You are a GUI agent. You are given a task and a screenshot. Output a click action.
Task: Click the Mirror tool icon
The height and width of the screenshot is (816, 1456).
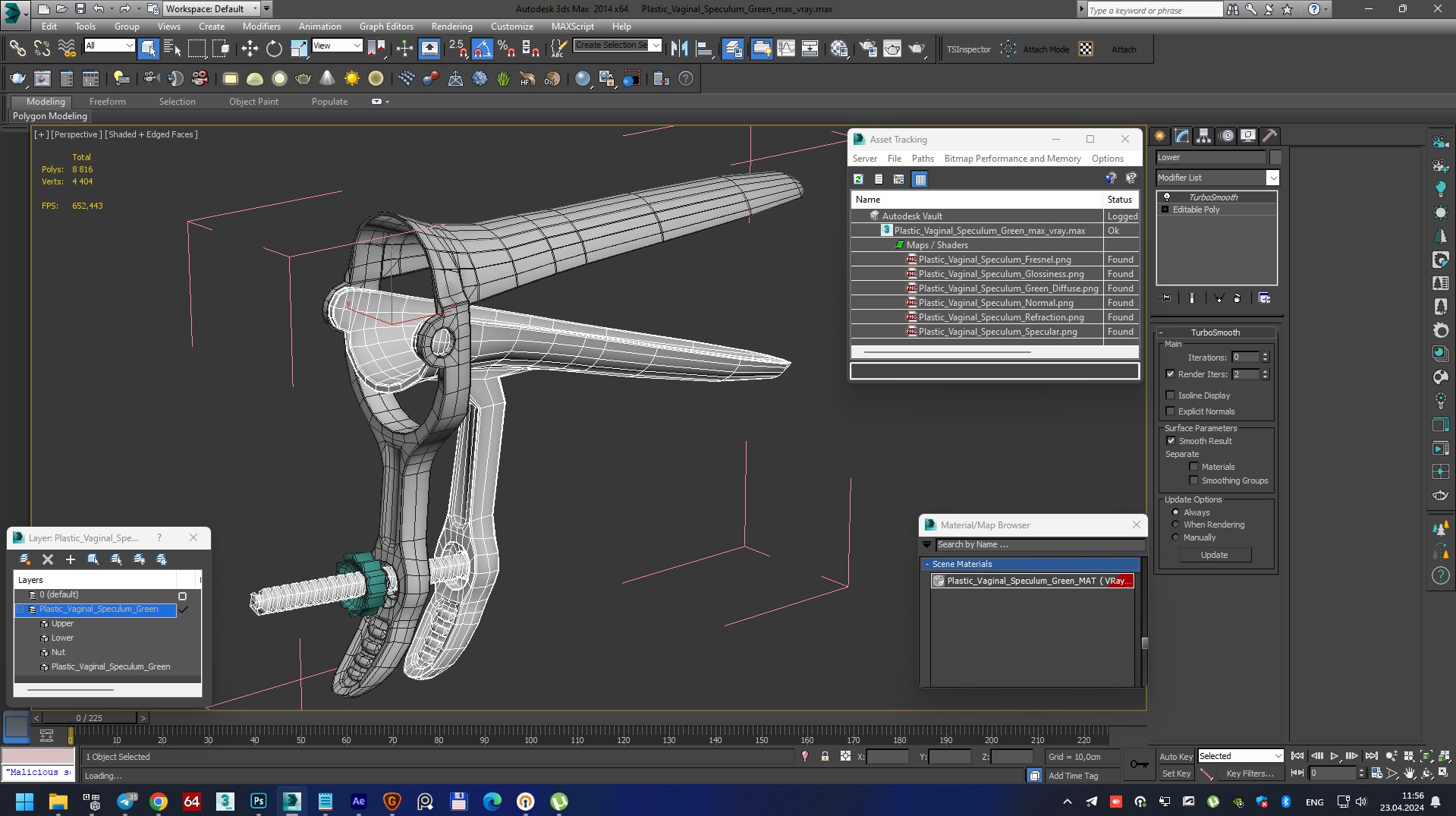coord(680,49)
